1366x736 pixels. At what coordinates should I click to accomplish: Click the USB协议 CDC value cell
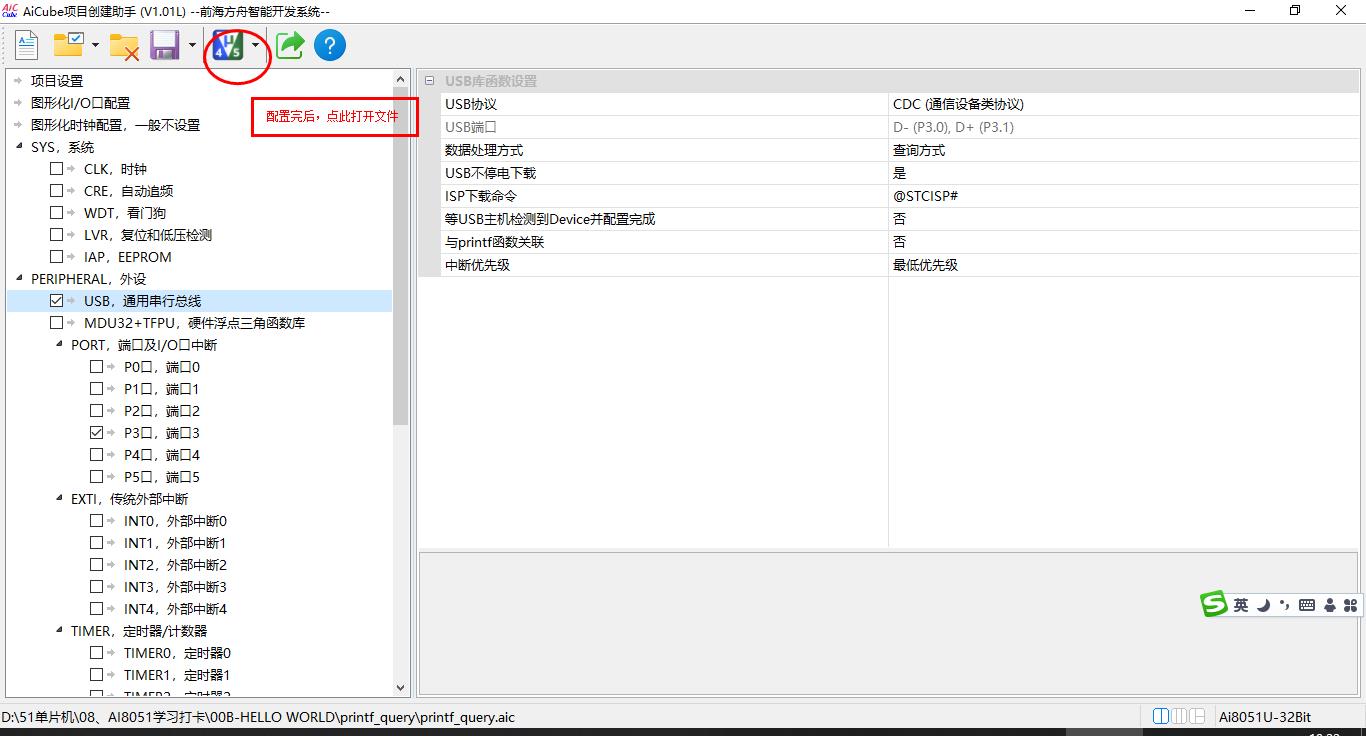pos(1000,104)
